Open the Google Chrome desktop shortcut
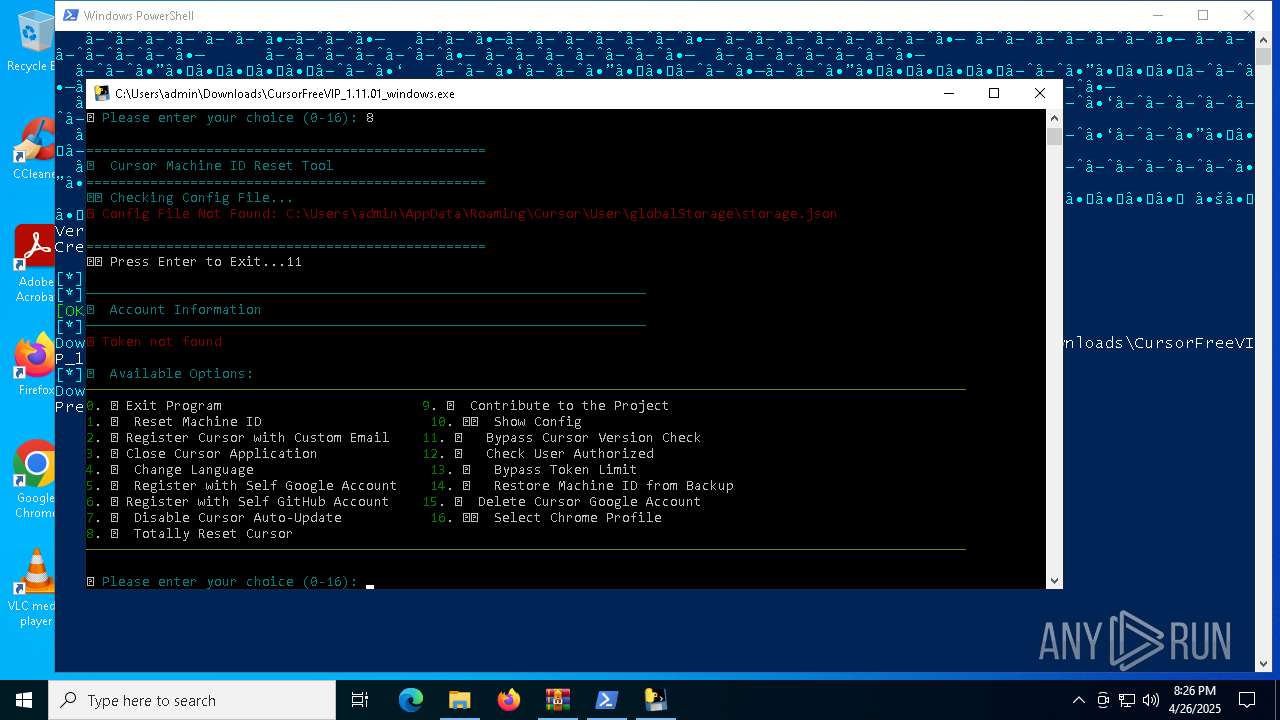1280x720 pixels. [x=32, y=478]
